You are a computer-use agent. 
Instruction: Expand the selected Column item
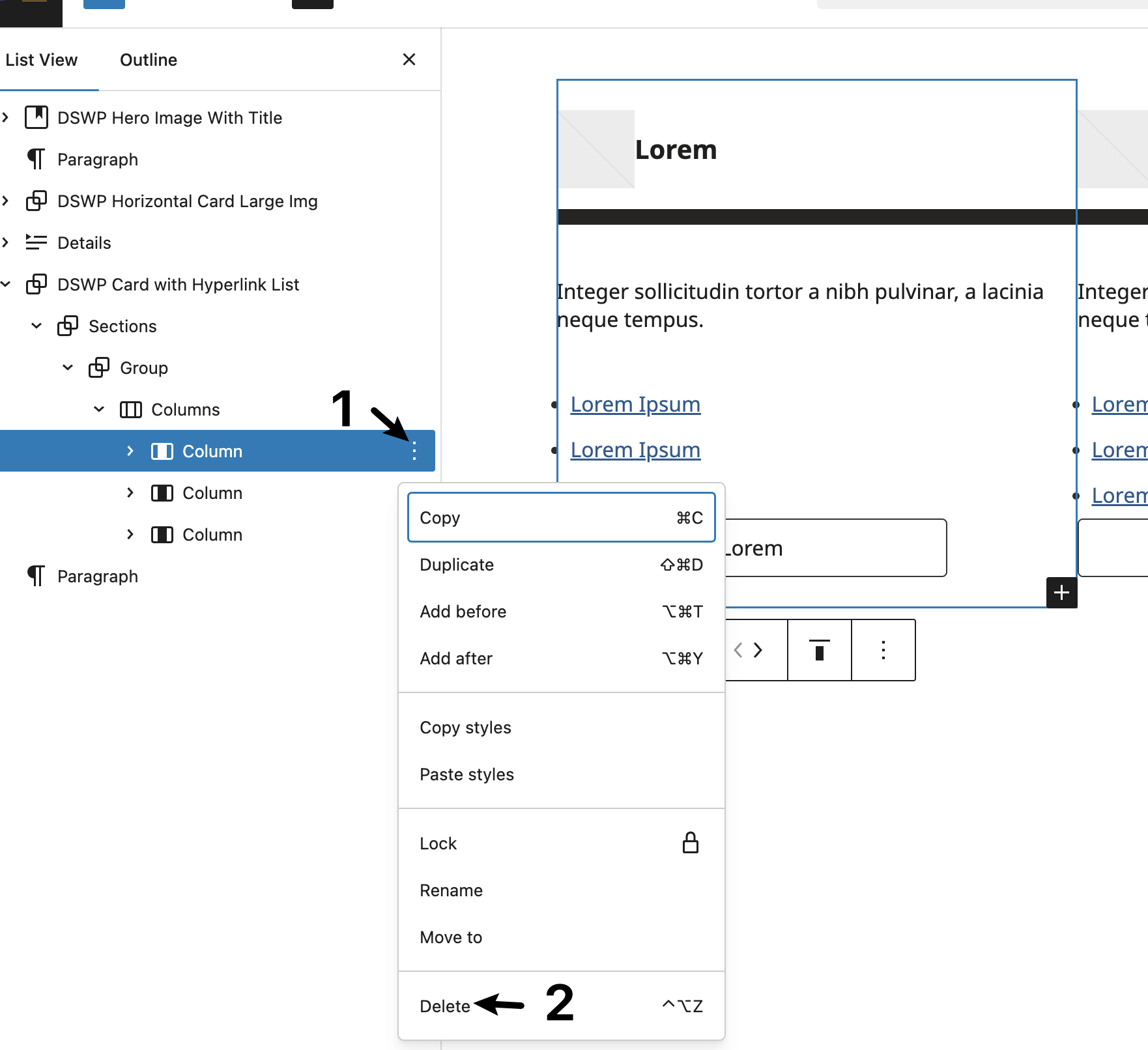click(x=130, y=451)
